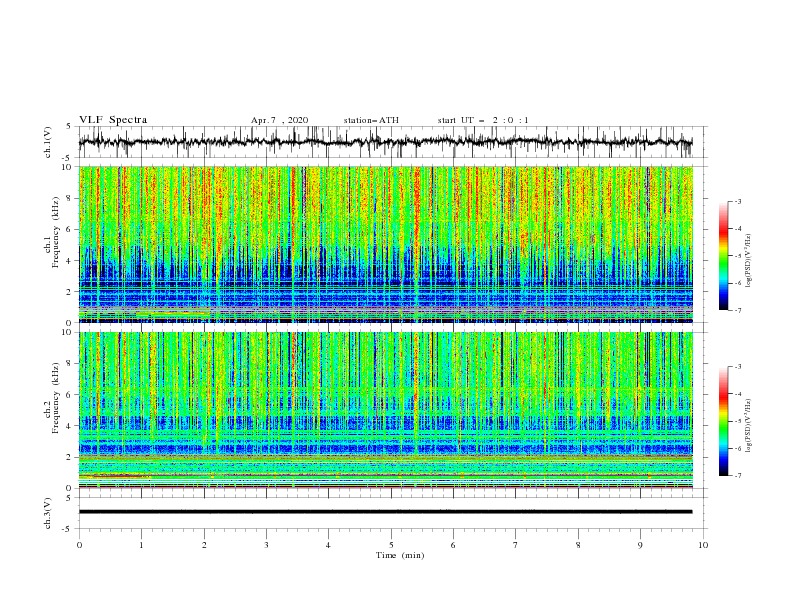This screenshot has width=792, height=612.
Task: Click the "VLF Spectra" plot title
Action: (x=113, y=120)
